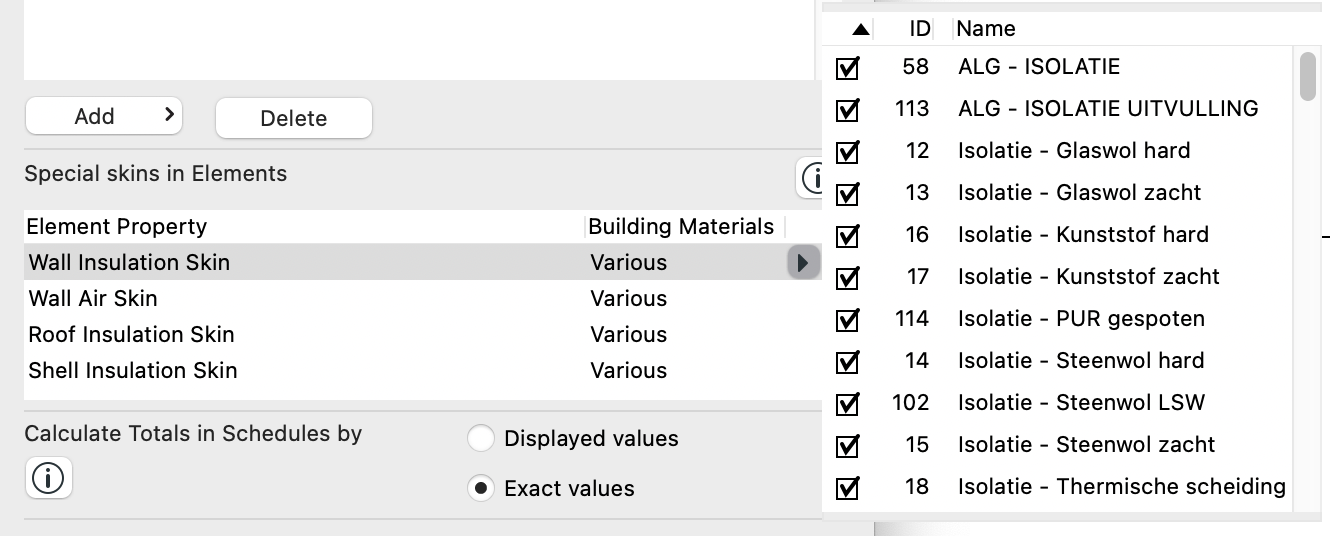Select Displayed values radio button
1330x536 pixels.
[x=481, y=439]
